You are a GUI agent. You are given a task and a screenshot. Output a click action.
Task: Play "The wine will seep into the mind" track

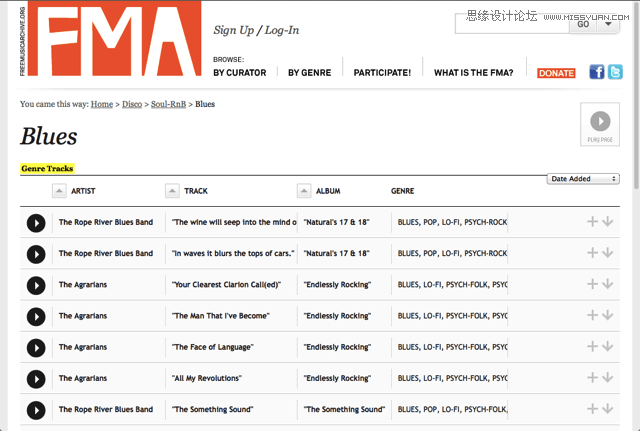click(x=36, y=223)
